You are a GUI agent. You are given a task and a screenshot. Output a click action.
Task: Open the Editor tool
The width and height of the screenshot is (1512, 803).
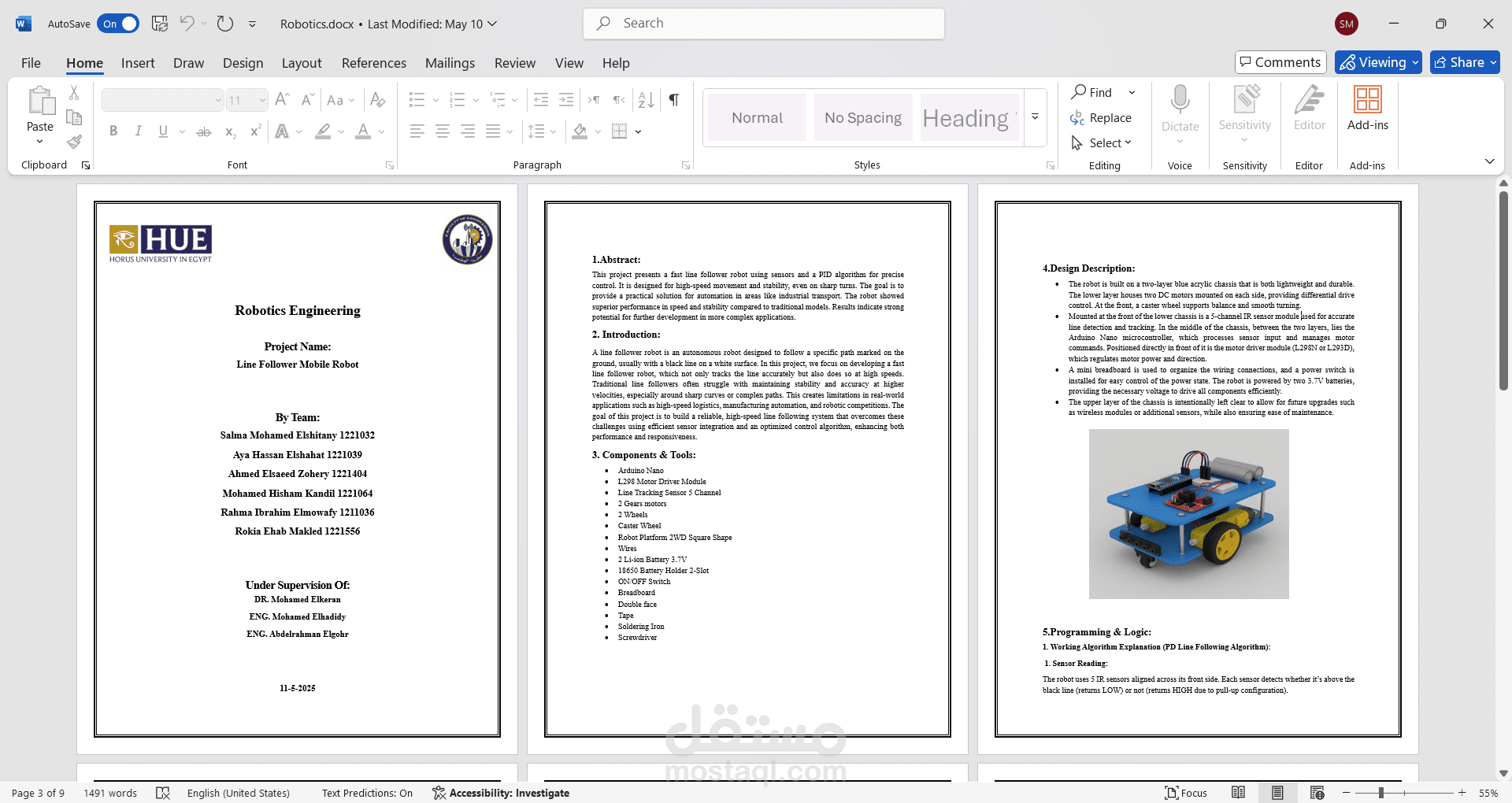1309,109
